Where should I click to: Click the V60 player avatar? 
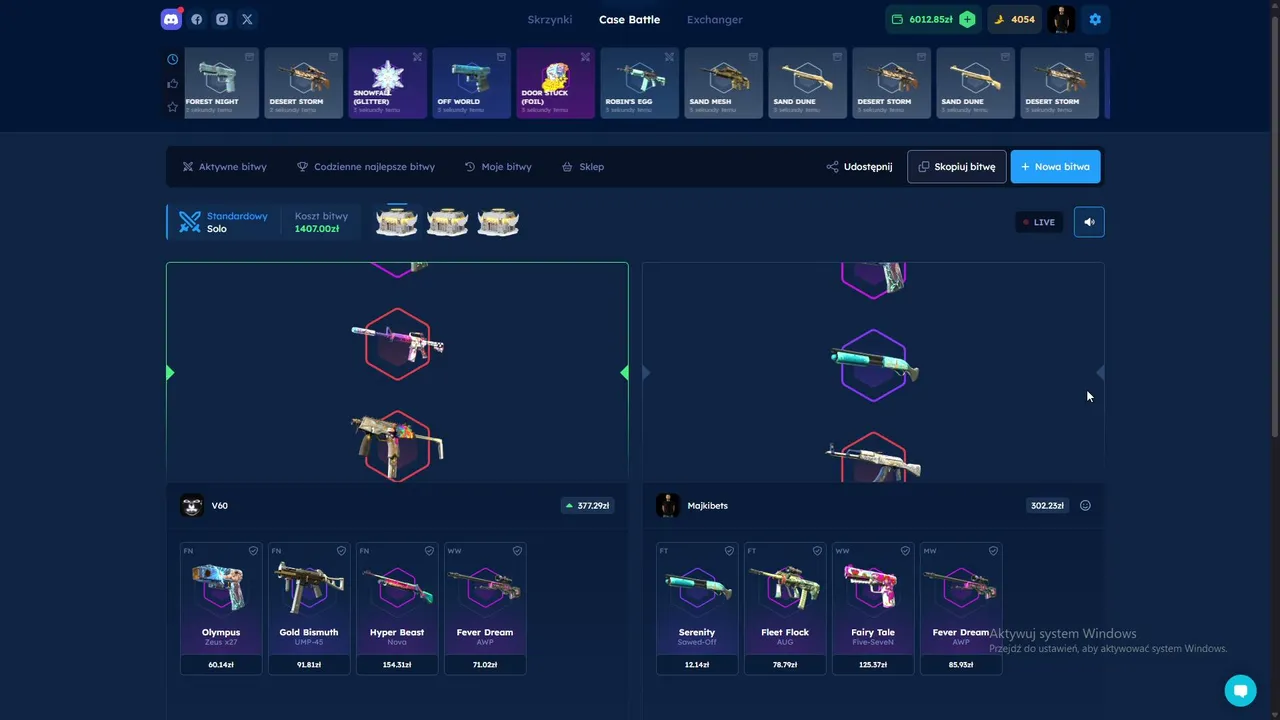pos(192,505)
